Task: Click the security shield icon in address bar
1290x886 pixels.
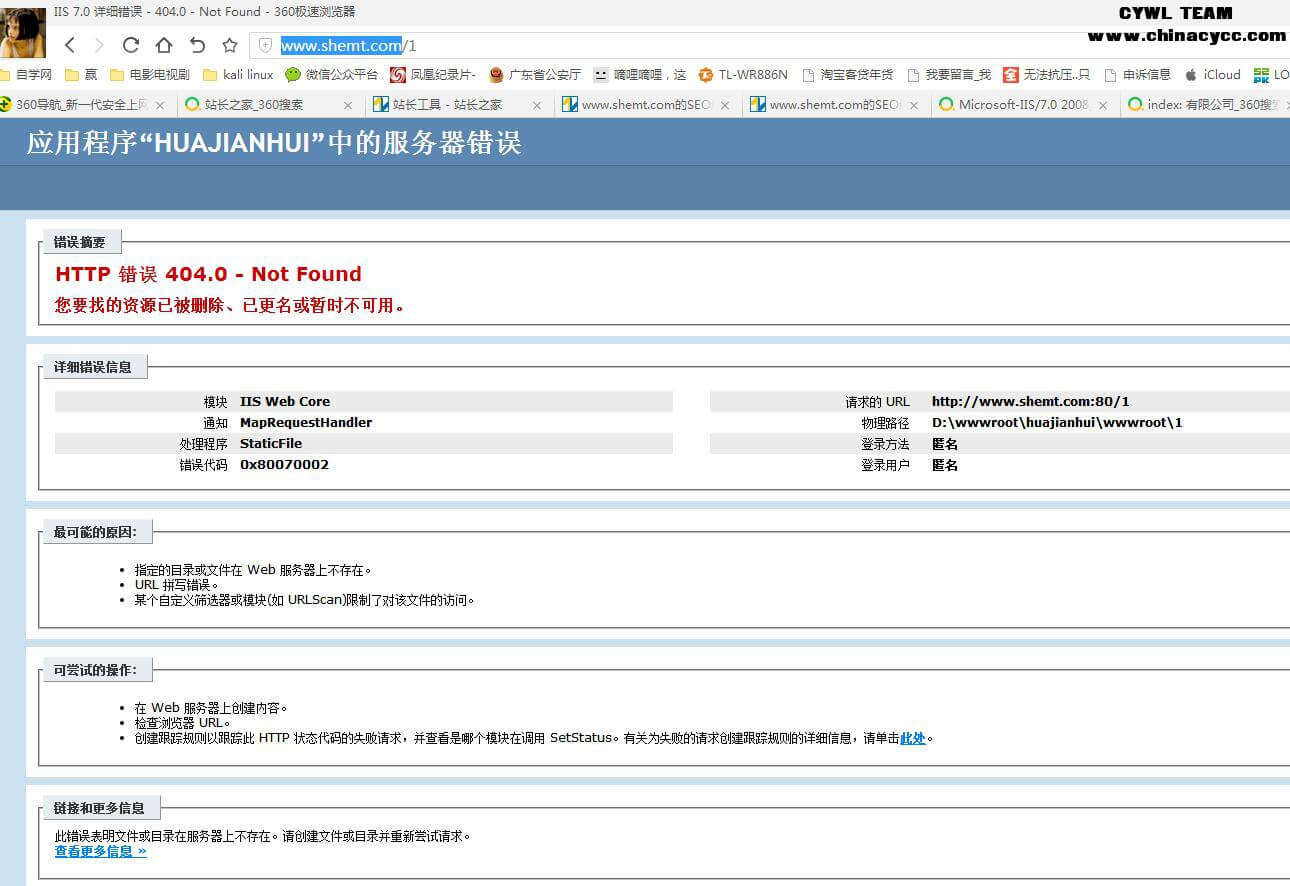Action: pyautogui.click(x=265, y=45)
